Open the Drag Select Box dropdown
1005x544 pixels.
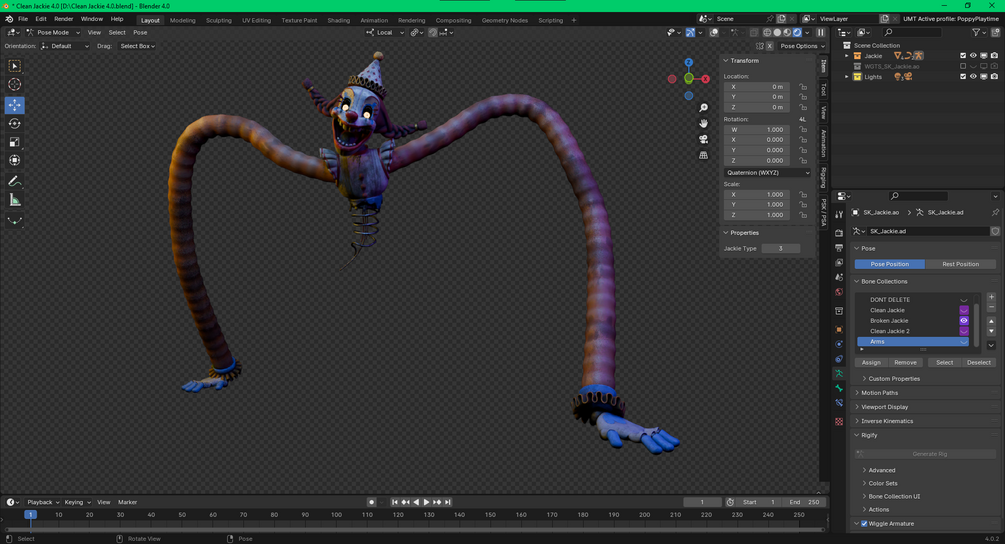137,46
